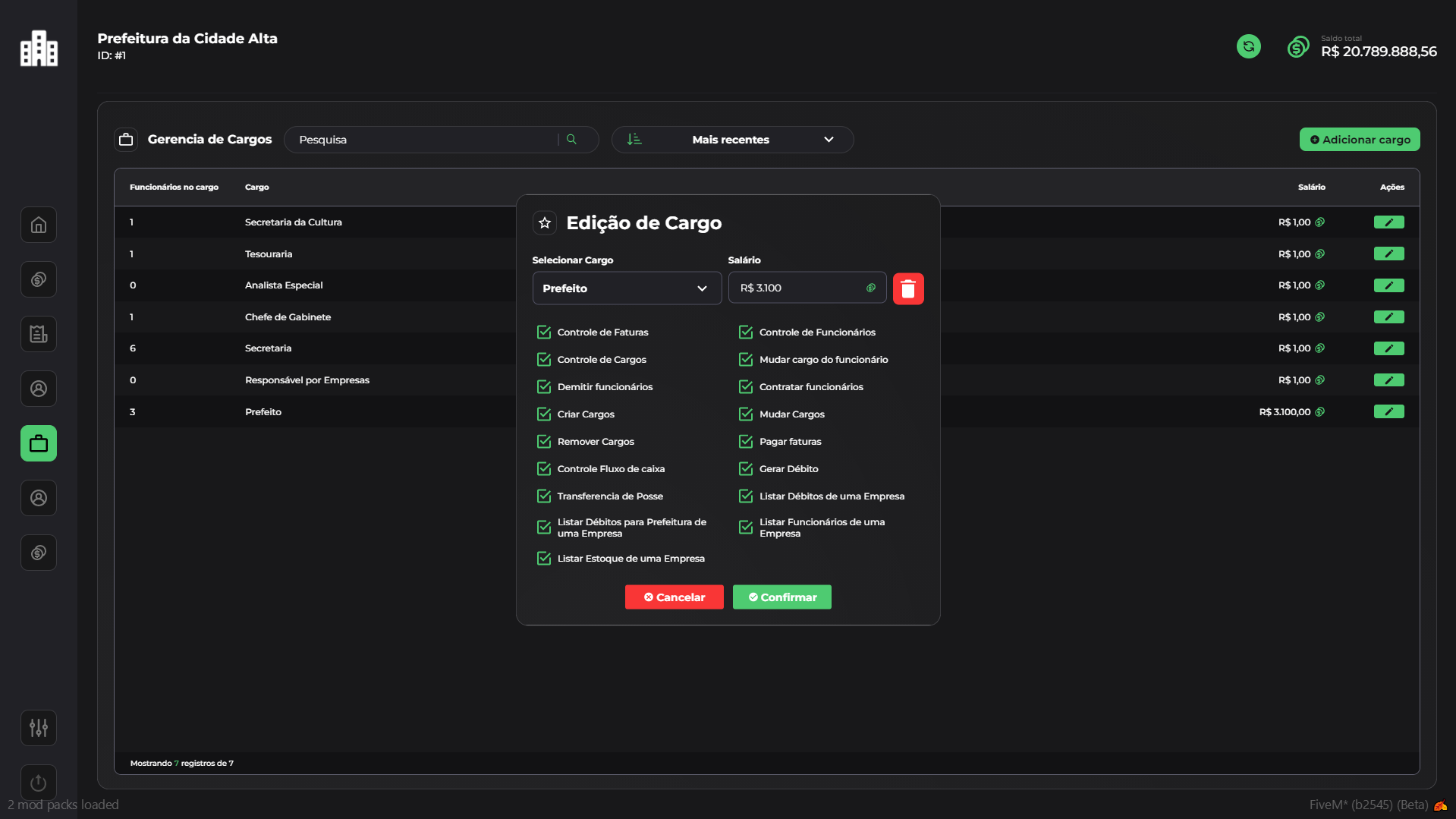This screenshot has width=1456, height=819.
Task: Click coin icon beside R$ 3.100,00 salary
Action: click(x=1319, y=411)
